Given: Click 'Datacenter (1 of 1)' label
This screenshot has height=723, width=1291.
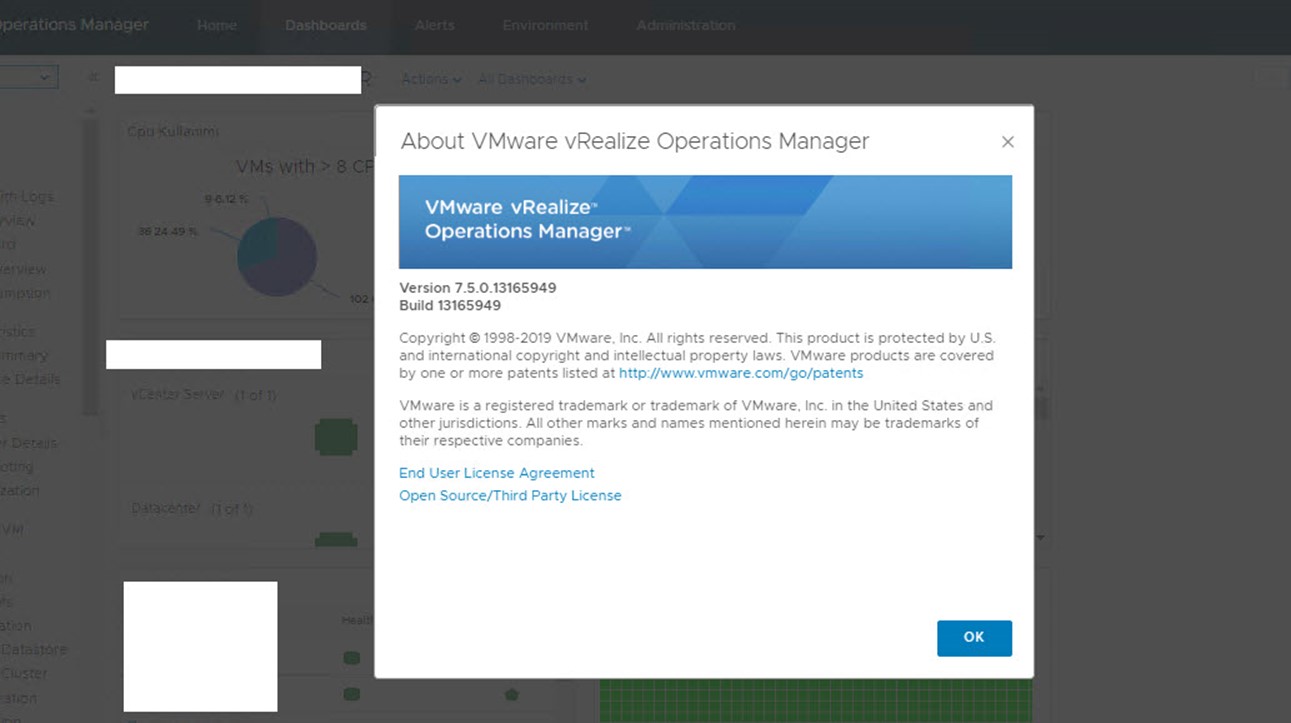Looking at the screenshot, I should (192, 508).
